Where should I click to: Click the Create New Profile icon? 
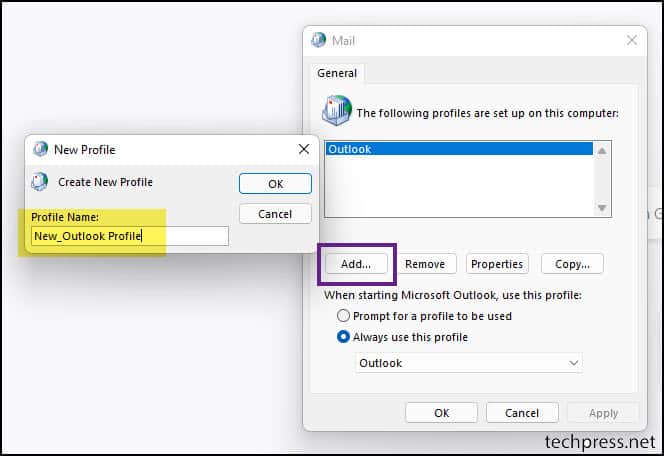[40, 182]
